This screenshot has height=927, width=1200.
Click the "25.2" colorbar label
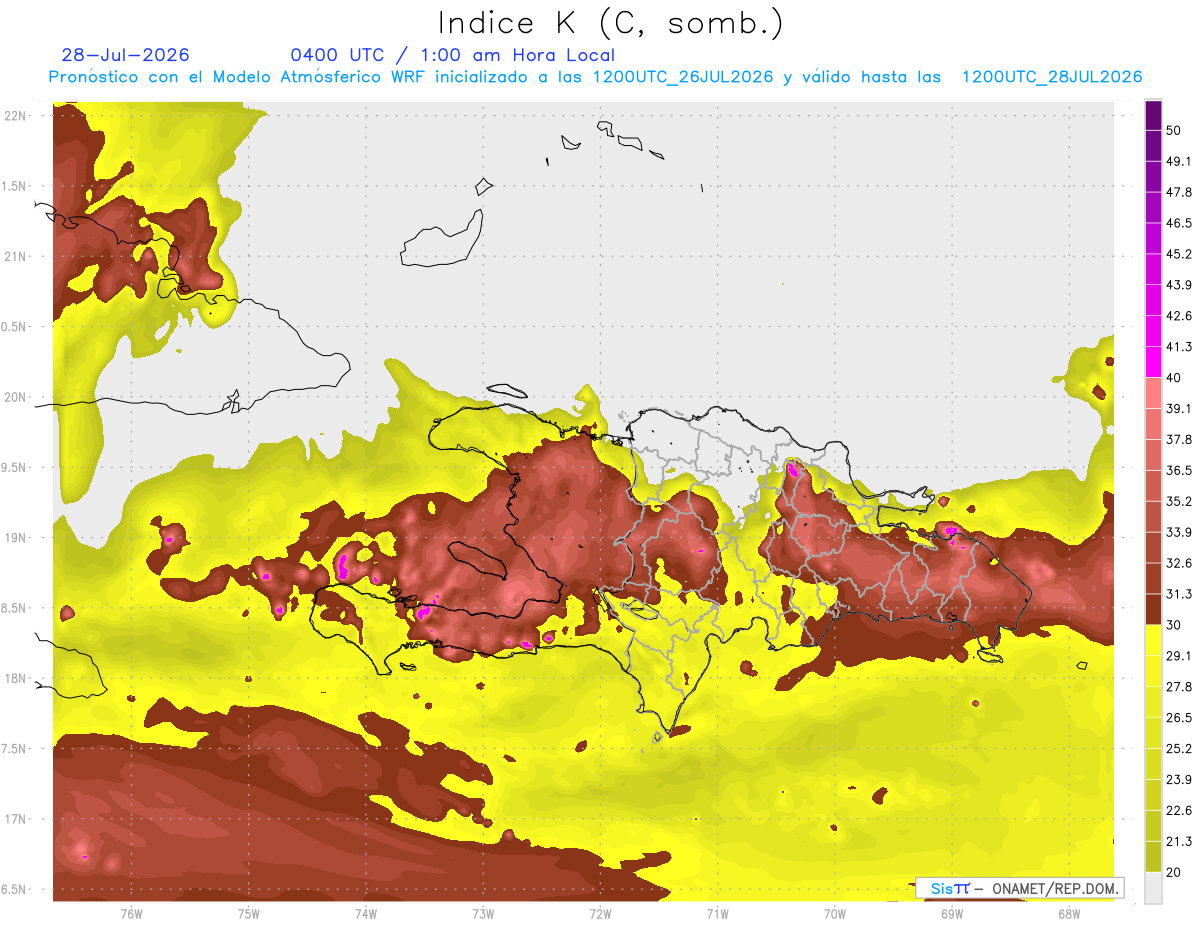coord(1178,749)
